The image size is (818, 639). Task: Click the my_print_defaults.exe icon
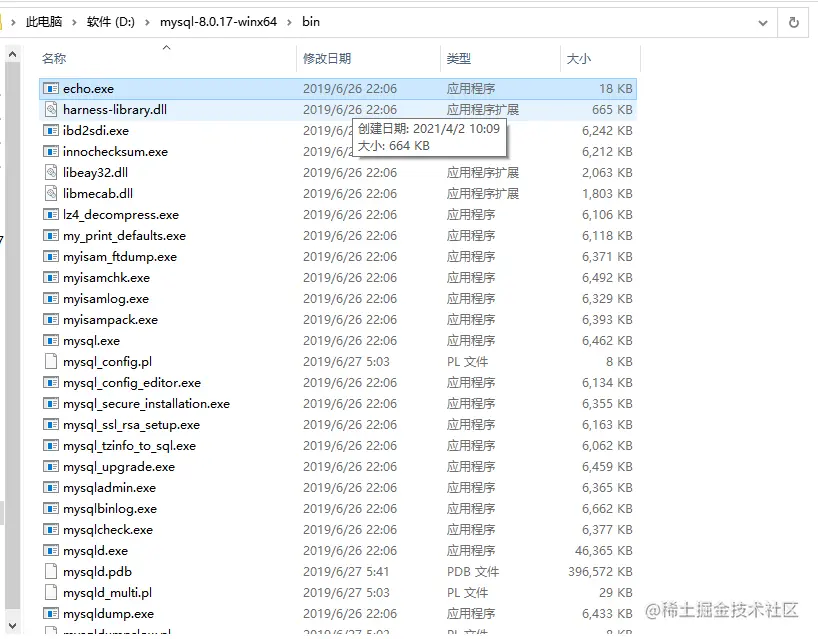(51, 236)
